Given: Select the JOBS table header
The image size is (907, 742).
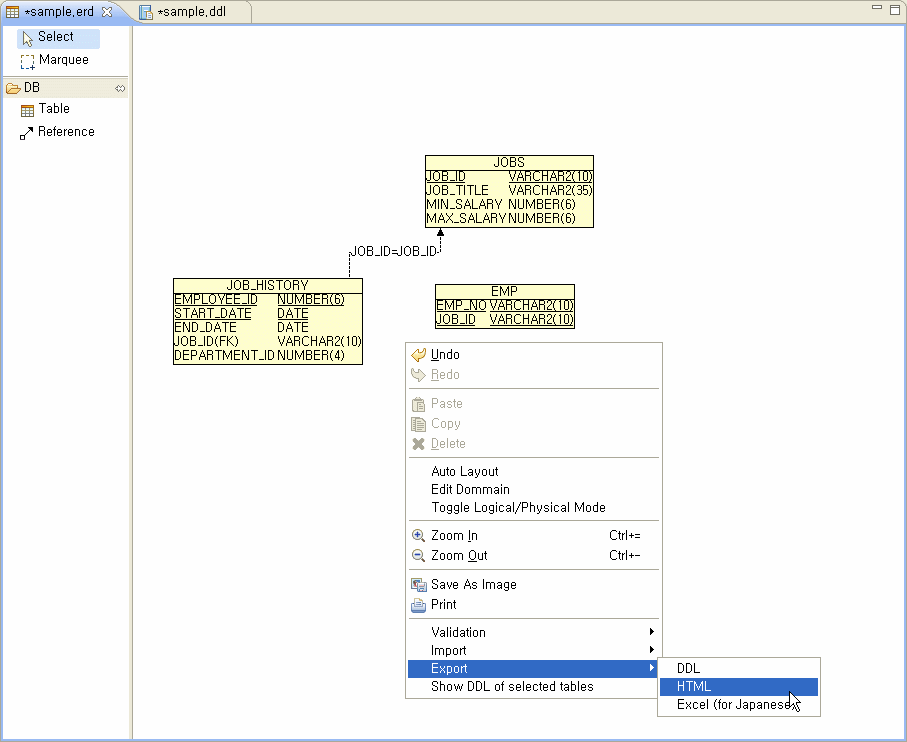Looking at the screenshot, I should point(509,162).
